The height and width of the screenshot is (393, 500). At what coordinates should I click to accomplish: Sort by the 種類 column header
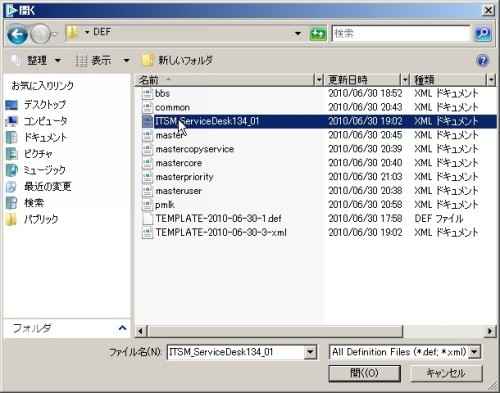click(449, 80)
